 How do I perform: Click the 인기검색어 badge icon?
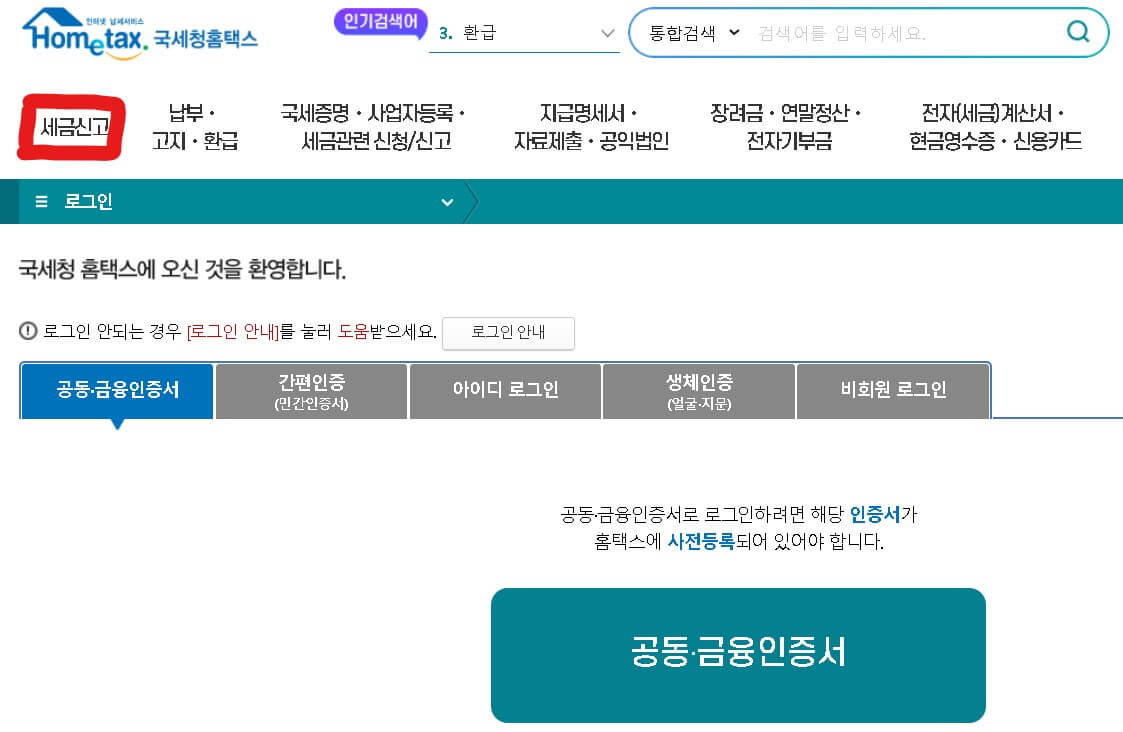point(380,23)
